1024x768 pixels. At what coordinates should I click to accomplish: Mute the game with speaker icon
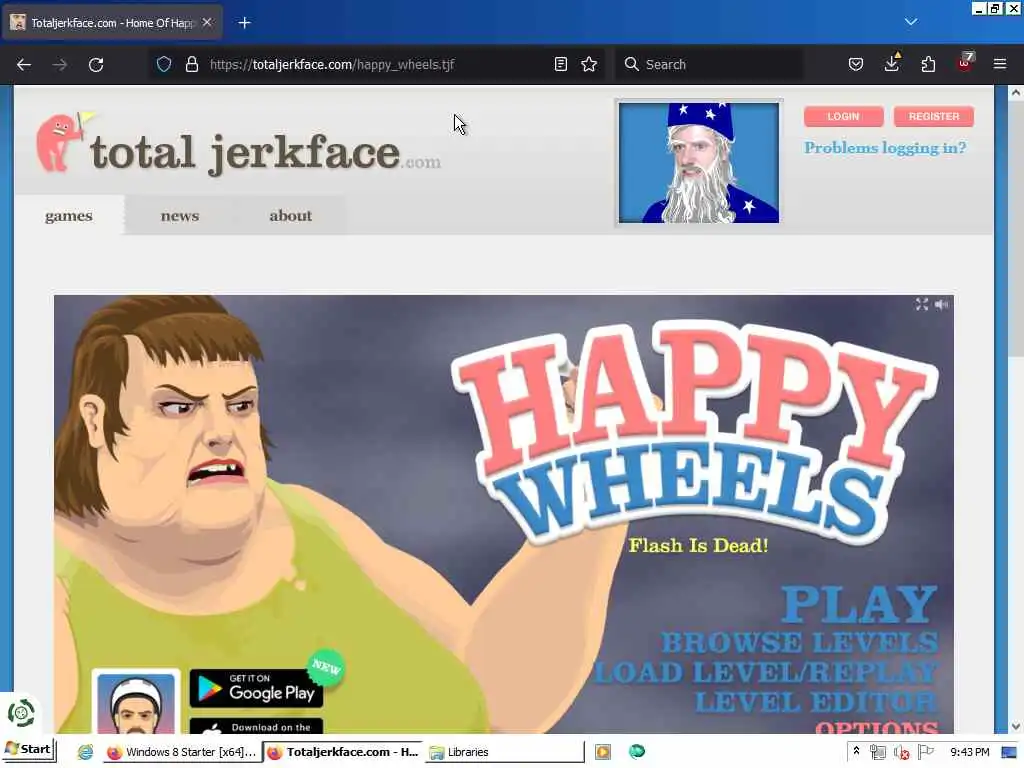pos(941,304)
